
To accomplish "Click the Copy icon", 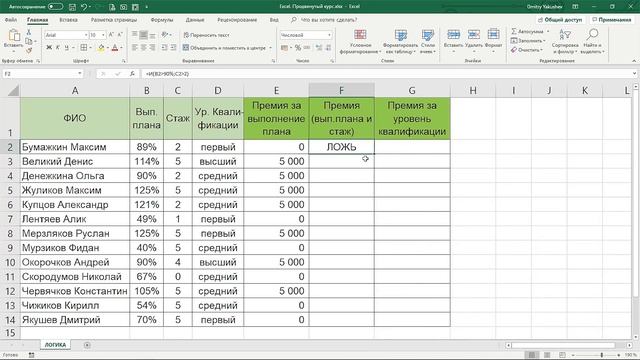I will pyautogui.click(x=28, y=41).
